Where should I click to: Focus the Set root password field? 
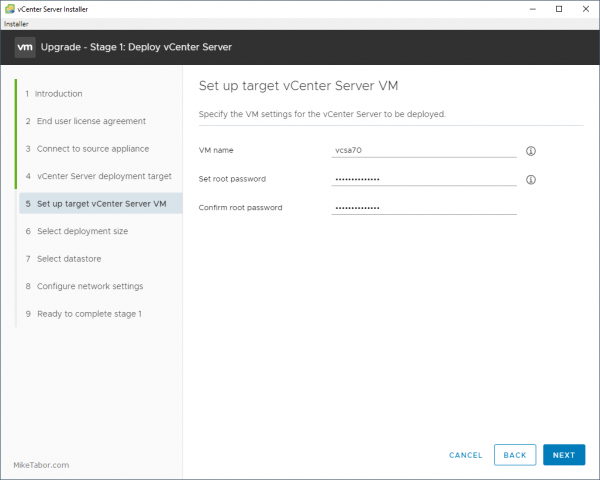point(424,179)
